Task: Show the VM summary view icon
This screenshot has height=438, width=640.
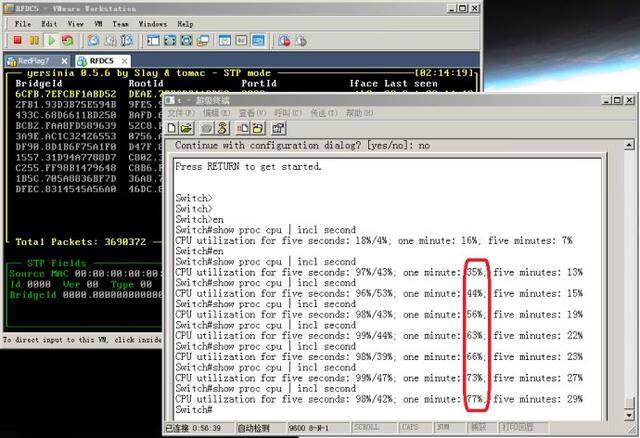Action: click(x=224, y=40)
